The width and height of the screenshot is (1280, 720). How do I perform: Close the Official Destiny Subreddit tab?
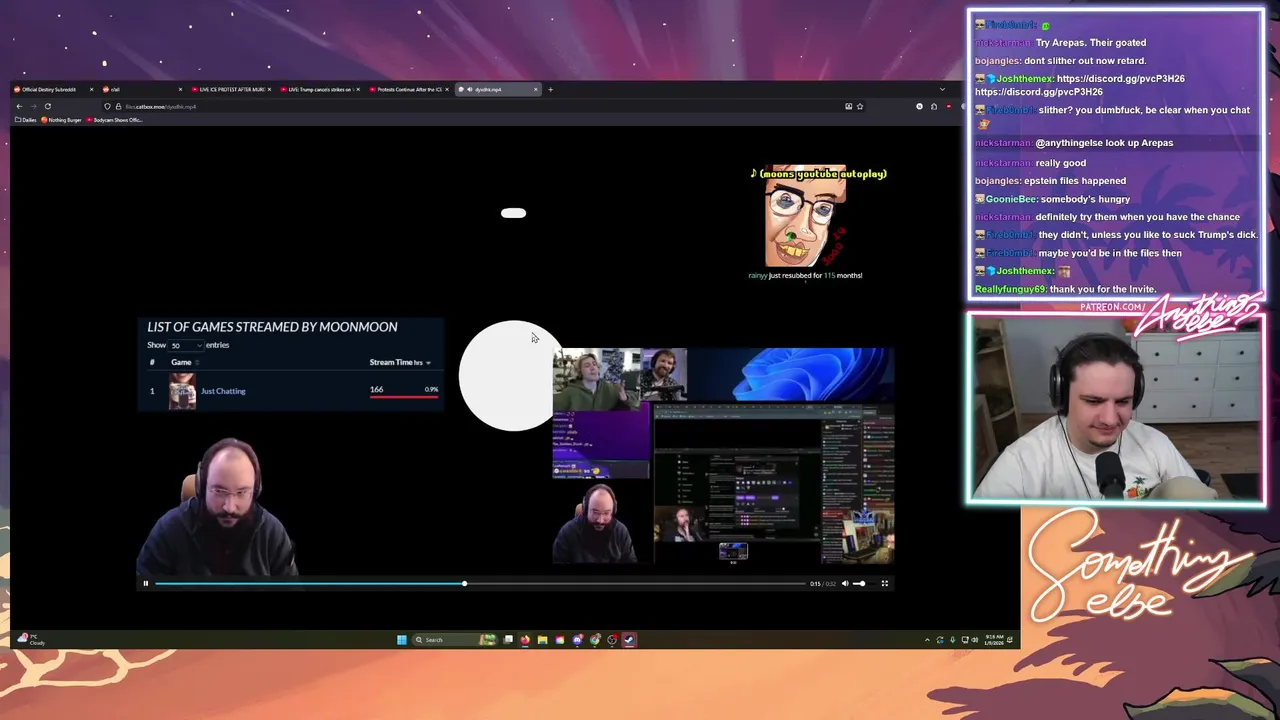pyautogui.click(x=91, y=89)
